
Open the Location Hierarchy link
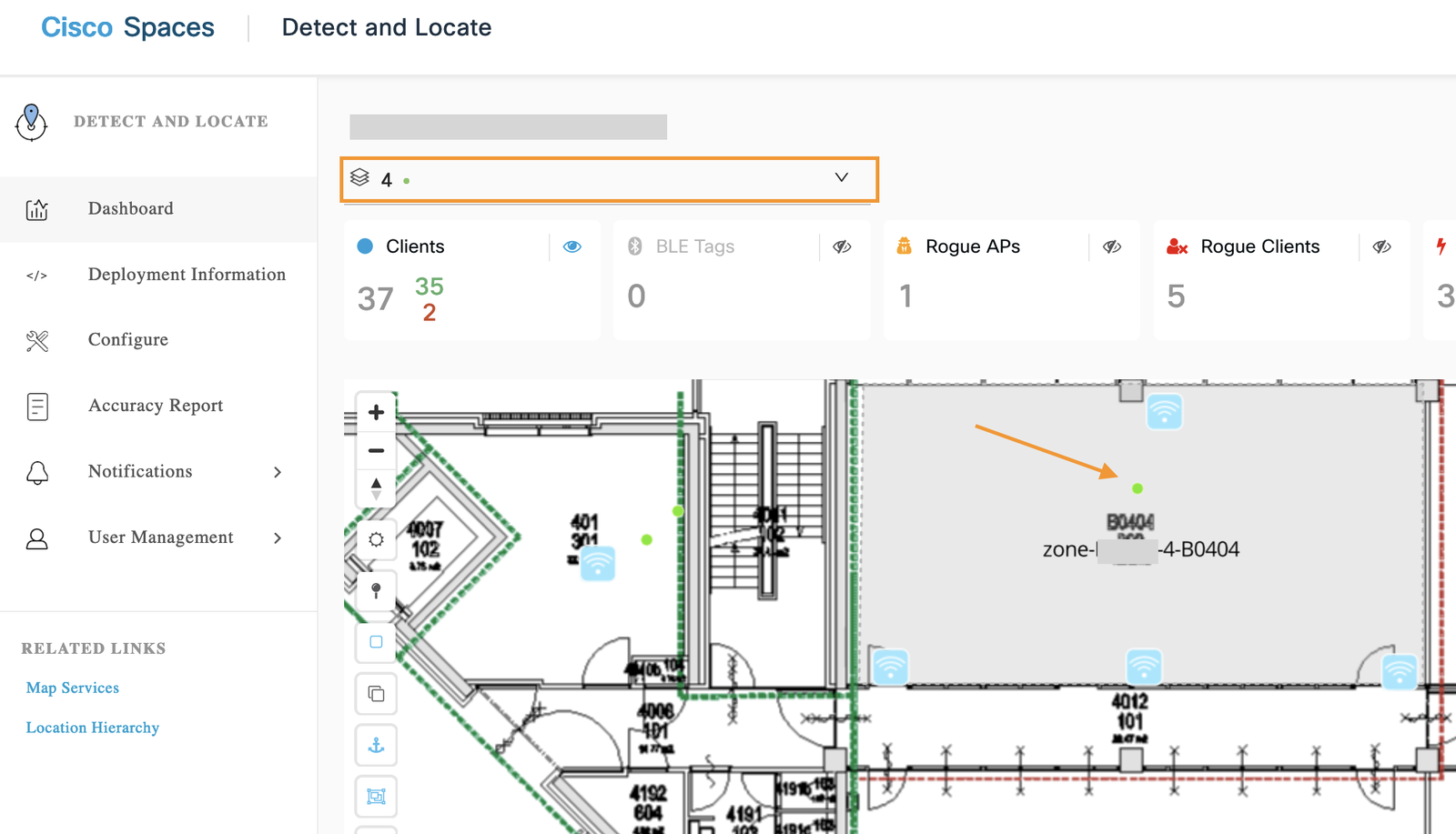pyautogui.click(x=93, y=728)
